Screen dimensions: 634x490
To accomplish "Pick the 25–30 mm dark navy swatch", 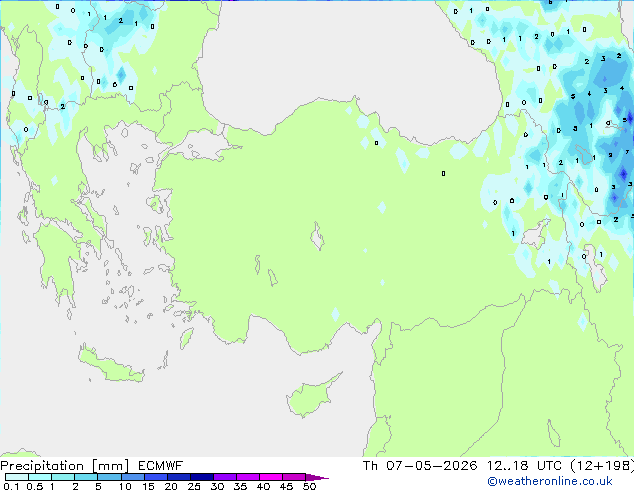I will [x=201, y=477].
